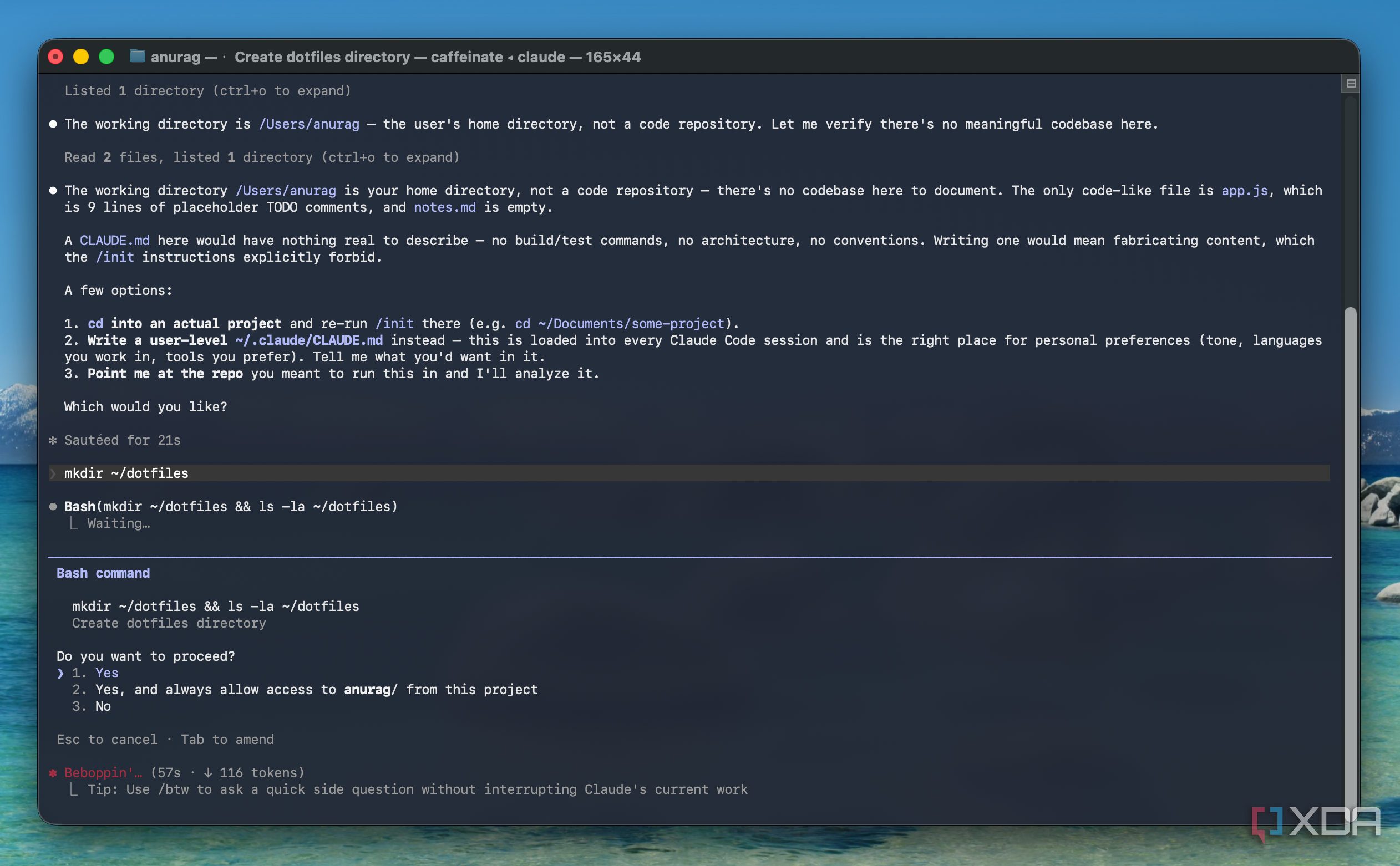Click the window title "Create dotfiles directory"
Viewport: 1400px width, 866px height.
(322, 57)
